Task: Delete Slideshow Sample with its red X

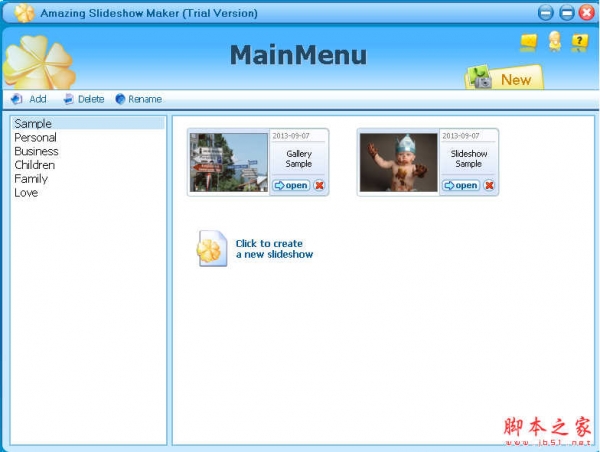Action: coord(489,185)
